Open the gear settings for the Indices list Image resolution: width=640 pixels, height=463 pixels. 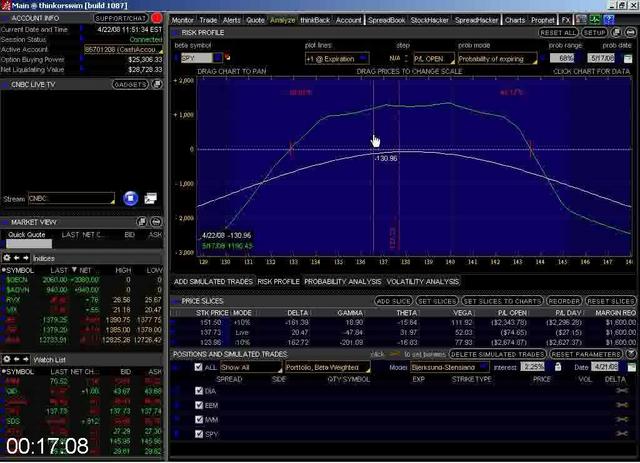(x=7, y=258)
